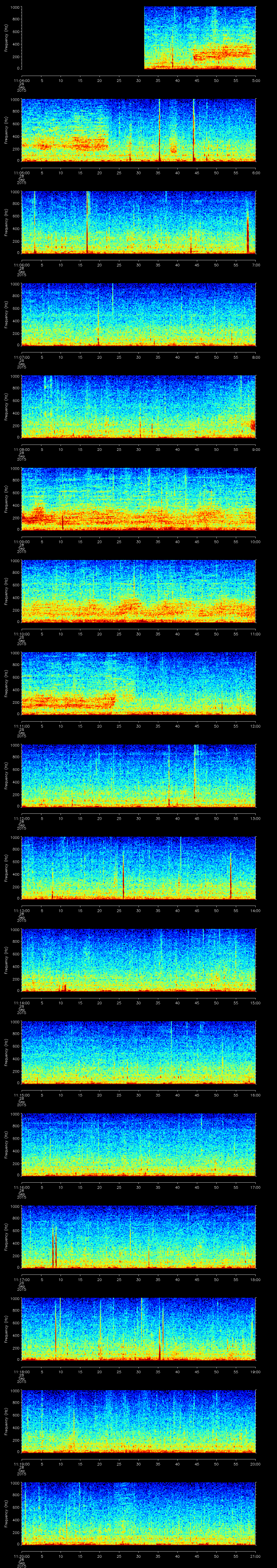Click the 5:00 end-of-axis time label
Viewport: 277px width, 1568px height.
256,80
